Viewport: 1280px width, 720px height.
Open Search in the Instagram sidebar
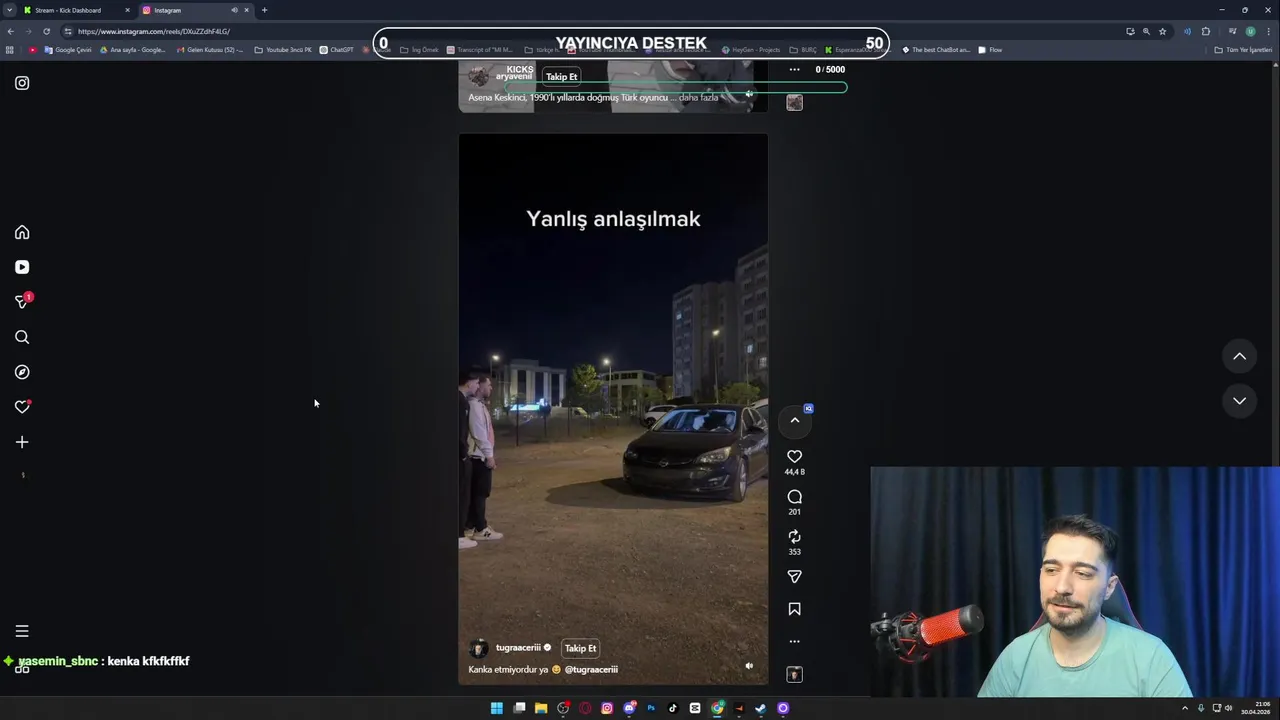pyautogui.click(x=22, y=337)
